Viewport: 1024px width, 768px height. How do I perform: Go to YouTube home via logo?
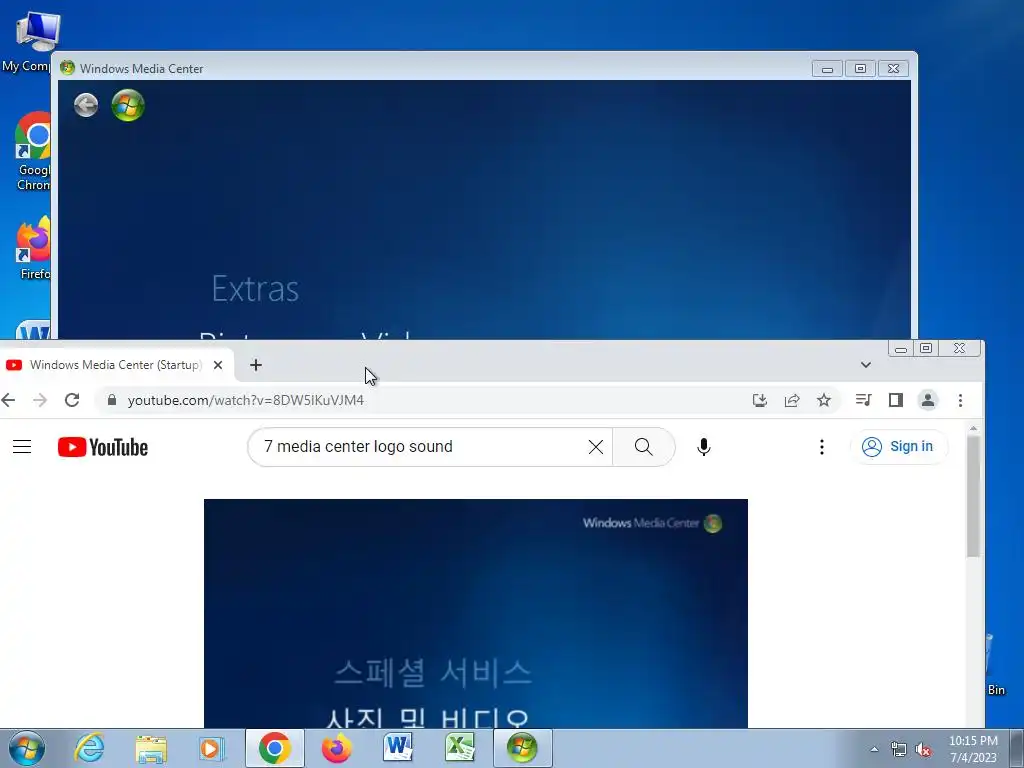click(103, 447)
